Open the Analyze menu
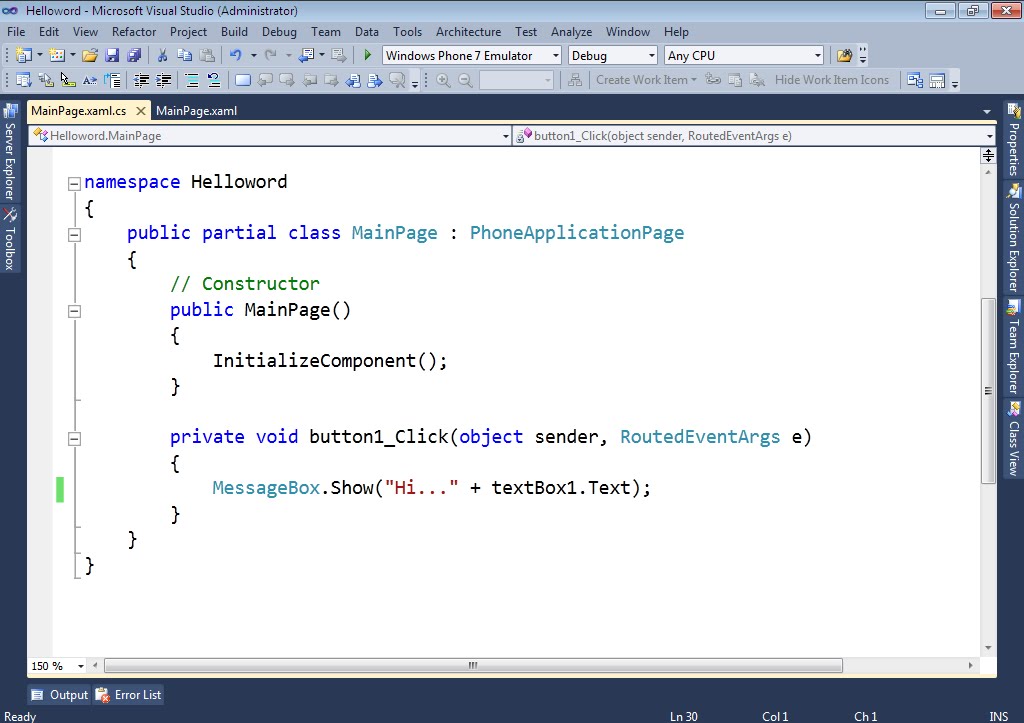Screen dimensions: 1024x723 (x=571, y=31)
